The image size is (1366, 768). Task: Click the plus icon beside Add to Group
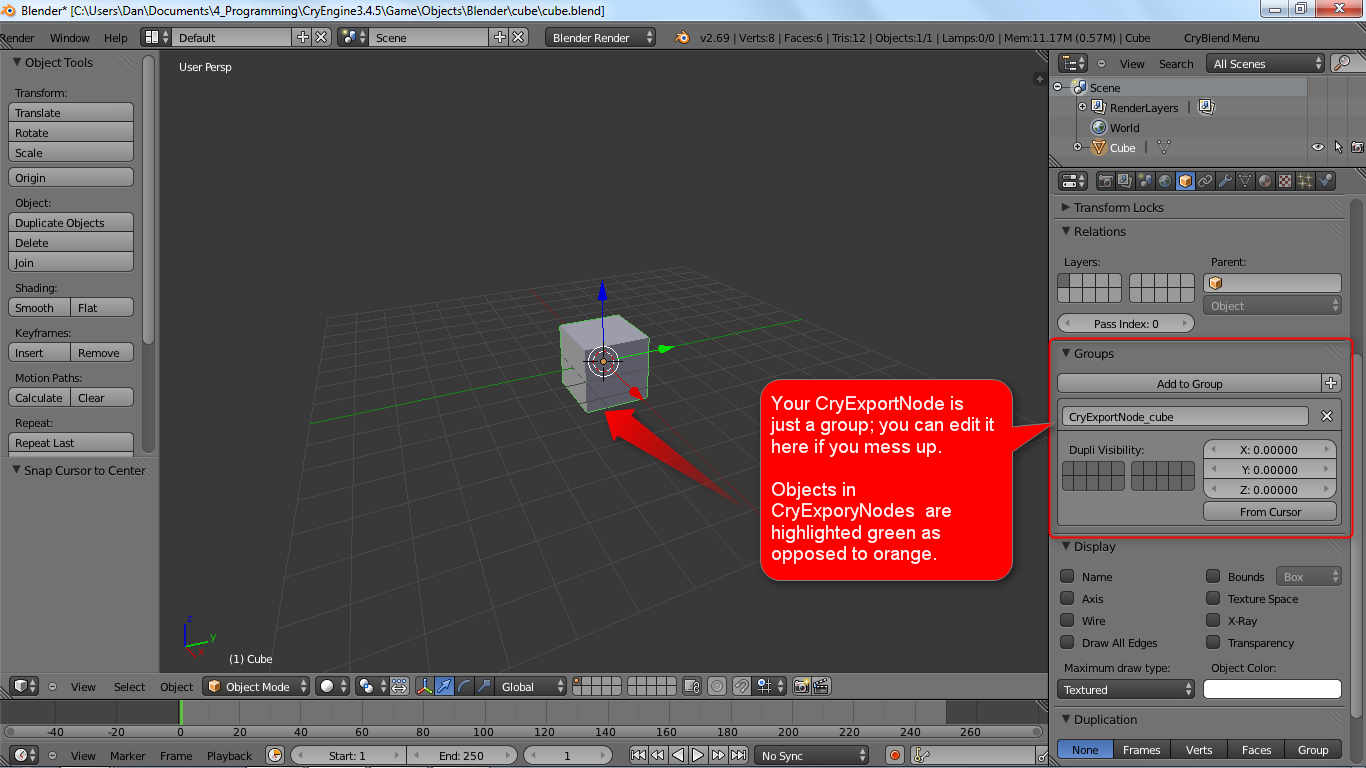[x=1331, y=383]
